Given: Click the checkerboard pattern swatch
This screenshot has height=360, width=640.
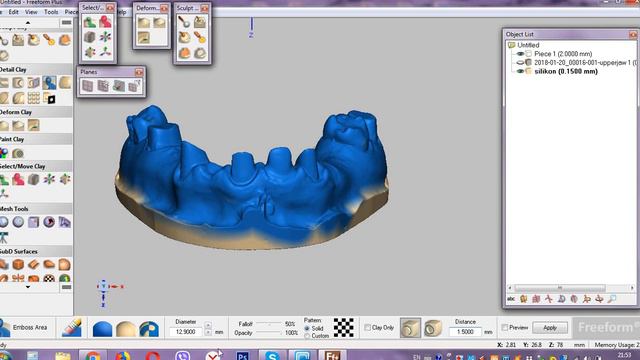Looking at the screenshot, I should point(344,327).
